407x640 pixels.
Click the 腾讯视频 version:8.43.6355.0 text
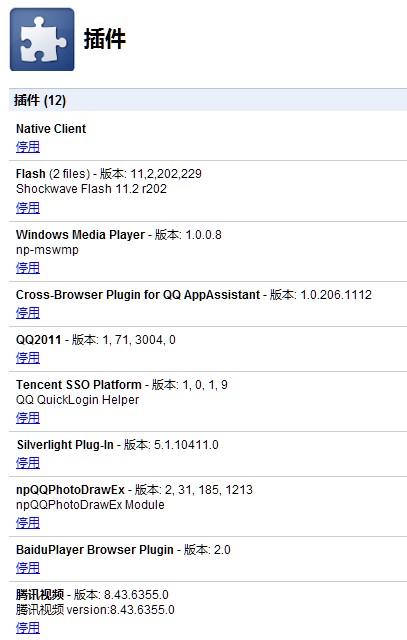point(95,610)
